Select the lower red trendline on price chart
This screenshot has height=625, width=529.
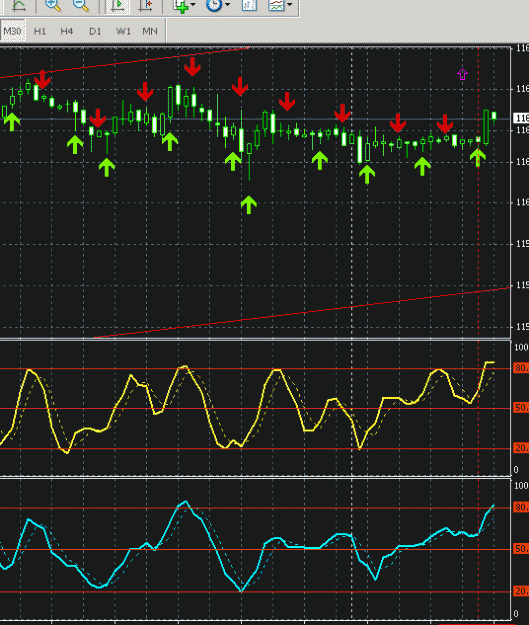click(x=303, y=312)
